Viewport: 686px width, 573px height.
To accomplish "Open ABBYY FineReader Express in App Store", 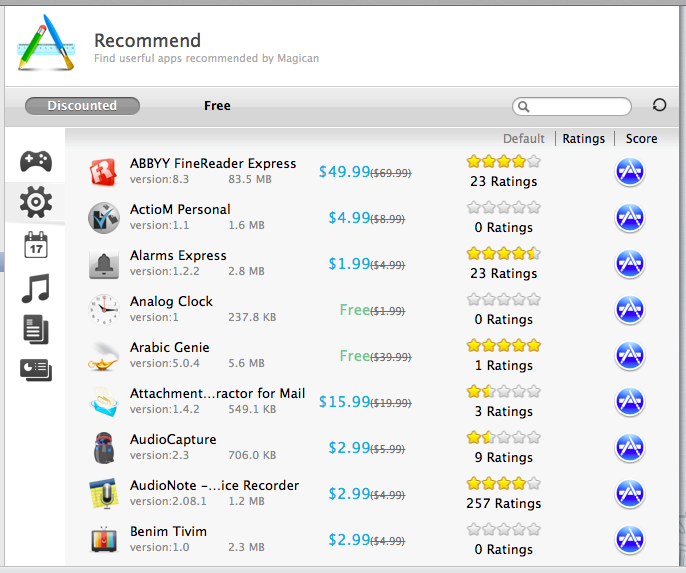I will (630, 171).
